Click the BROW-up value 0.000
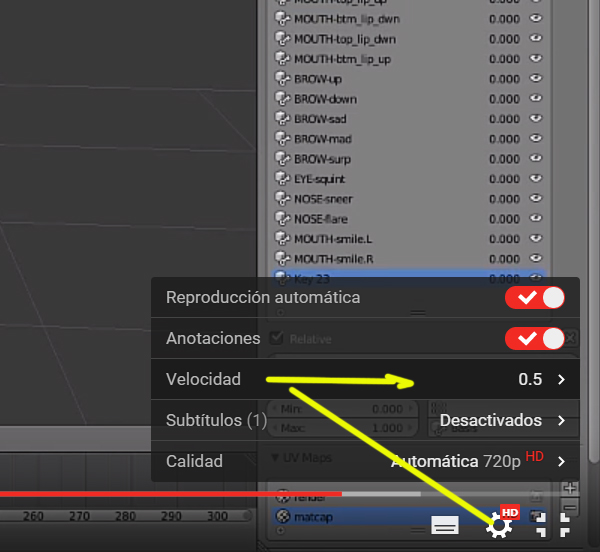 504,79
